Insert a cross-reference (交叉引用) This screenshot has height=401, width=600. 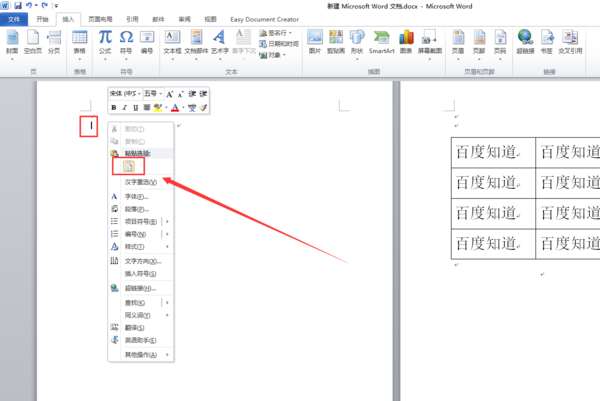(x=570, y=42)
